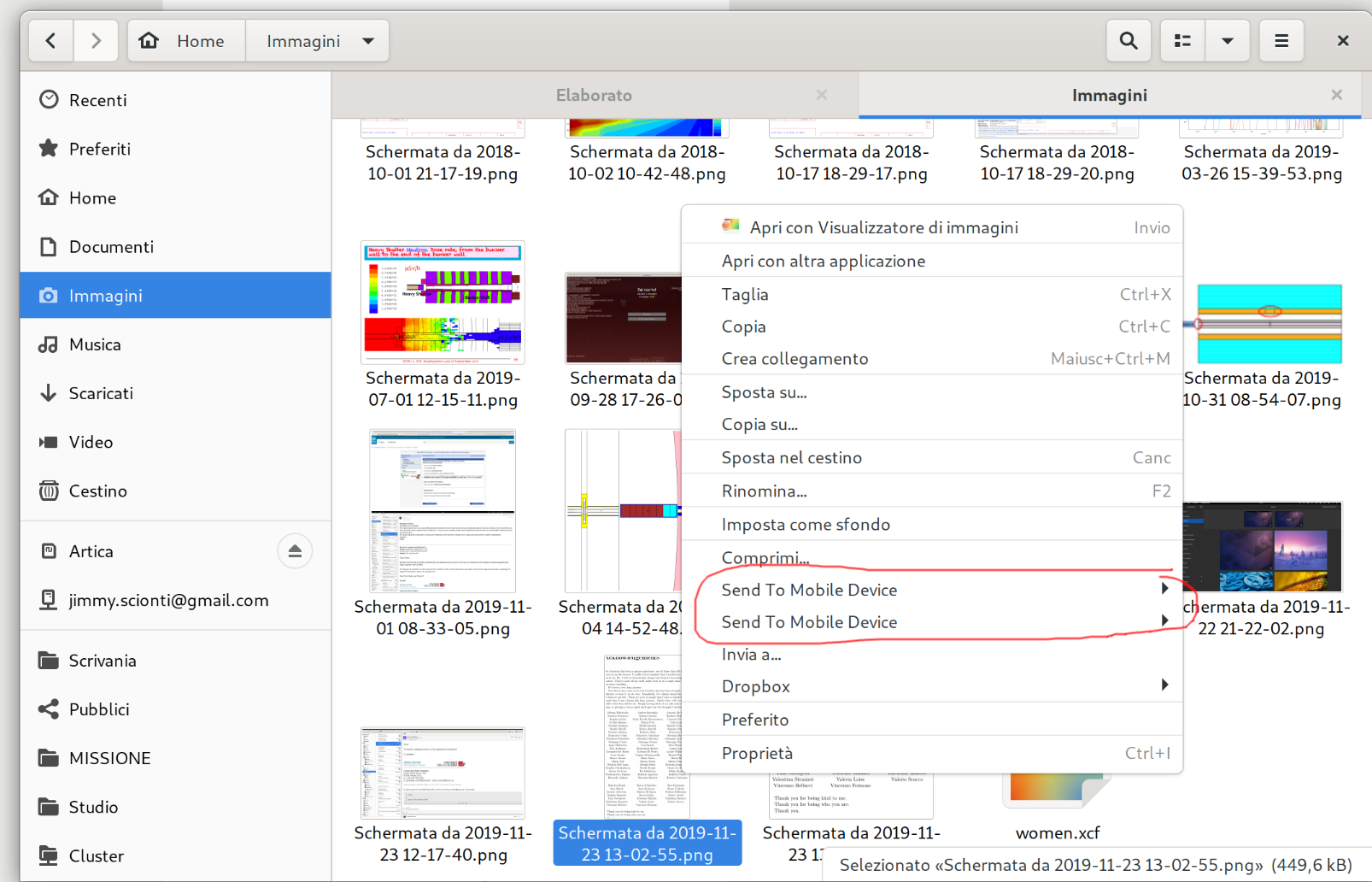Open the view options dropdown arrow

[x=1228, y=41]
